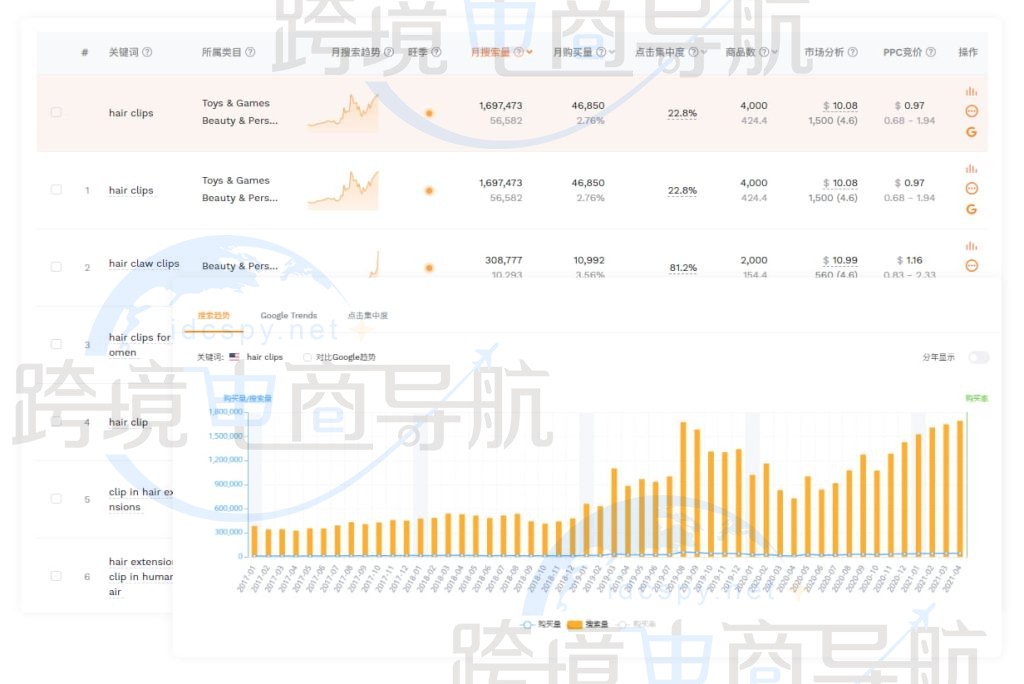Image resolution: width=1024 pixels, height=684 pixels.
Task: Toggle the 分年显示 switch
Action: (978, 357)
